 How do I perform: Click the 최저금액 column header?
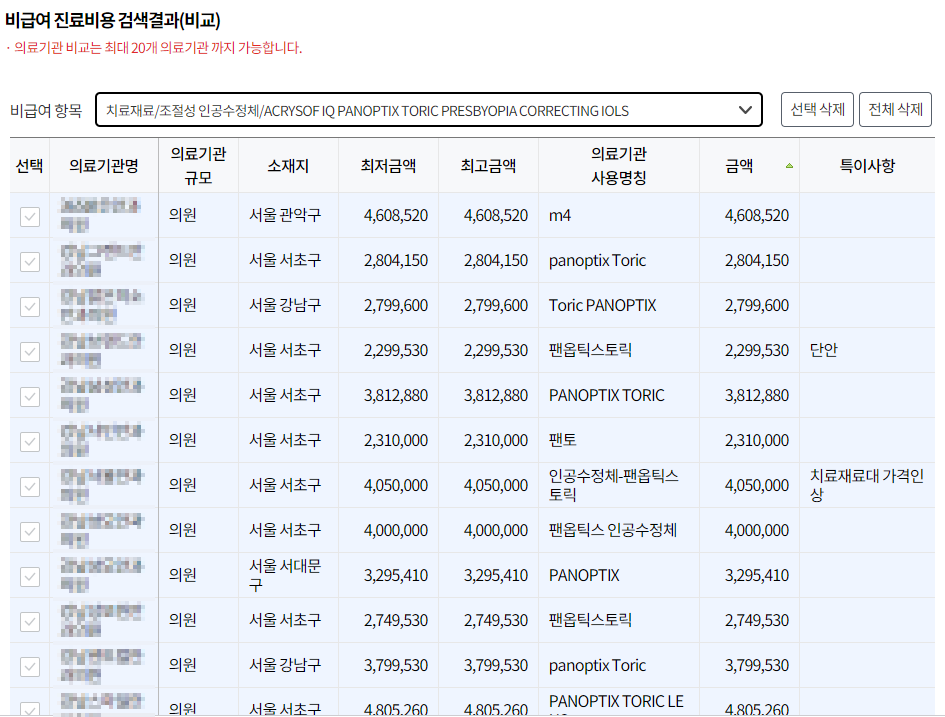click(388, 166)
